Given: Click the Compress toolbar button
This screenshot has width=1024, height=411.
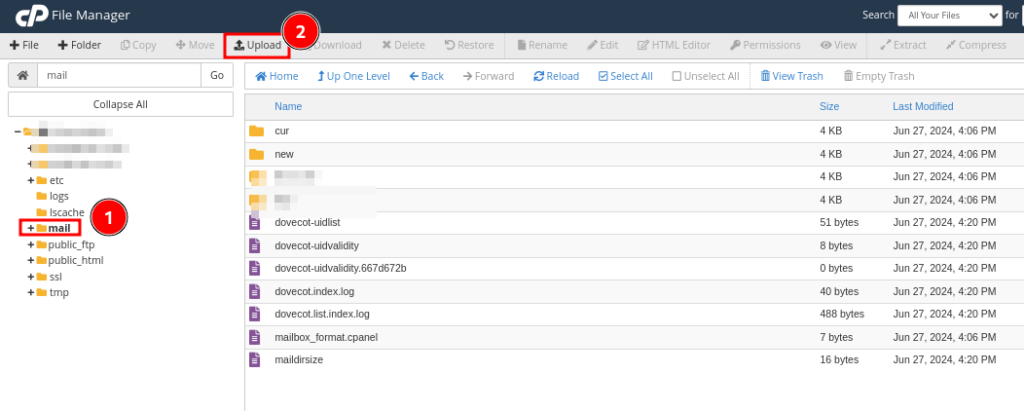Looking at the screenshot, I should (976, 45).
